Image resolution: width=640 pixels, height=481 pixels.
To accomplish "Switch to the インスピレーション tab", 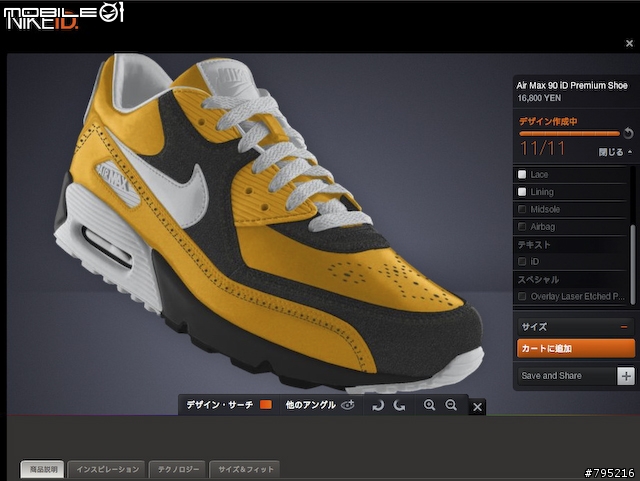I will pyautogui.click(x=107, y=469).
